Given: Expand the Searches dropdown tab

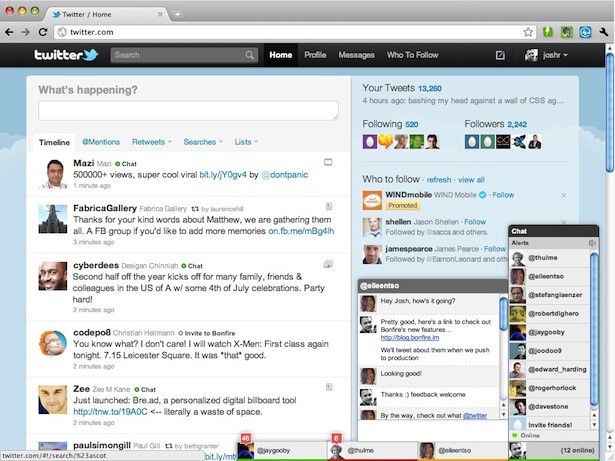Looking at the screenshot, I should (x=203, y=142).
